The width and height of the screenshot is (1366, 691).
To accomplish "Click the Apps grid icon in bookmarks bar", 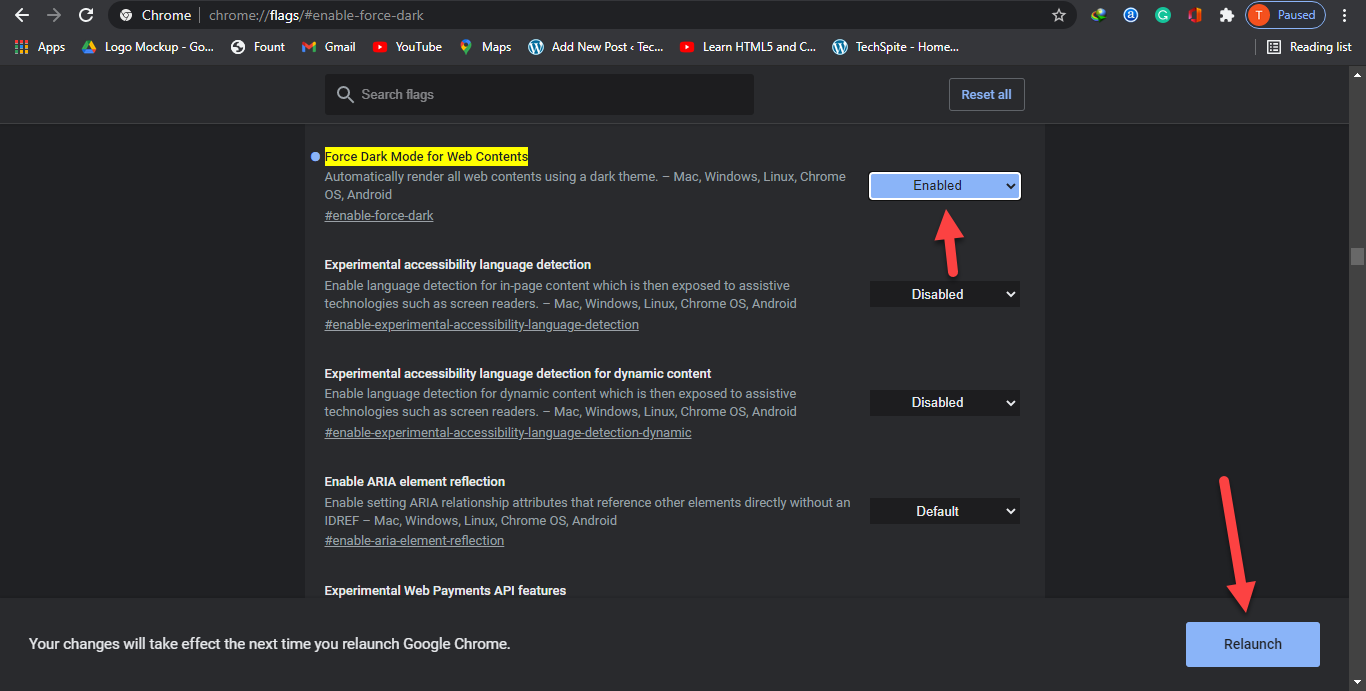I will pyautogui.click(x=22, y=47).
